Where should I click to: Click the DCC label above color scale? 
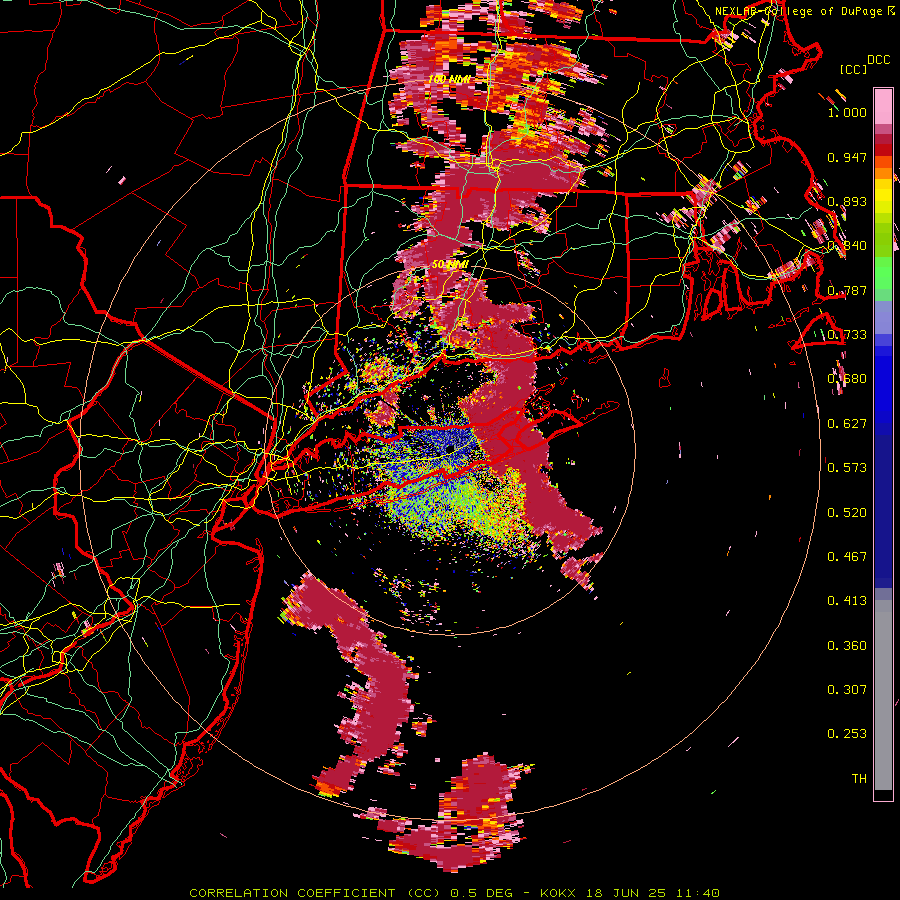pyautogui.click(x=878, y=59)
